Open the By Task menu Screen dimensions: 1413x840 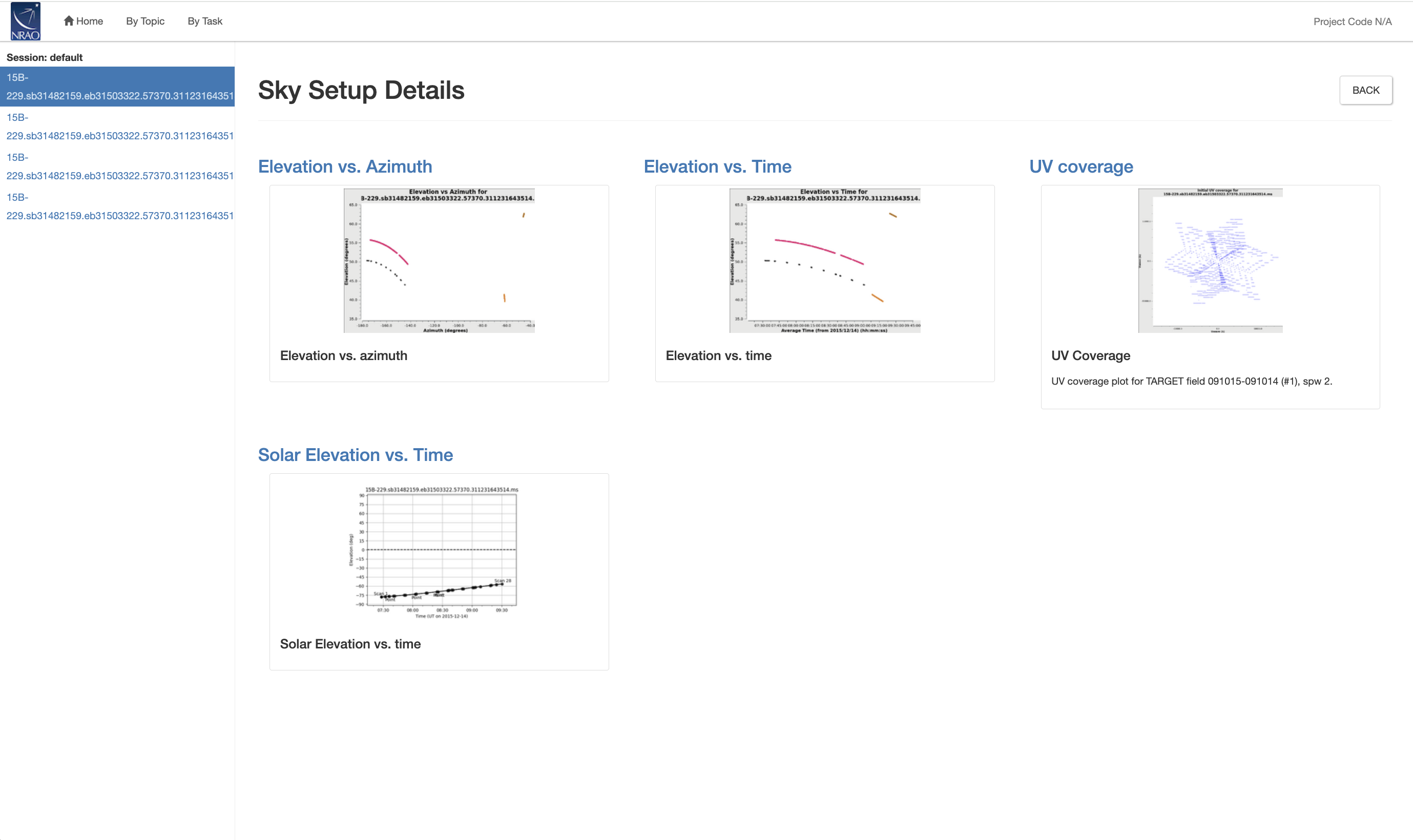[205, 22]
